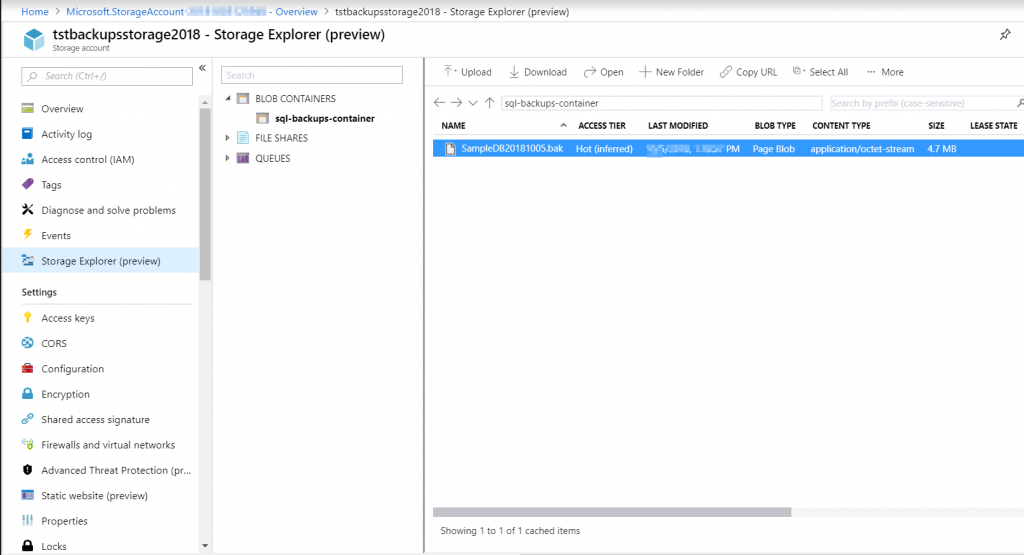1024x555 pixels.
Task: Select the SampleDB20181005.bak row name
Action: pyautogui.click(x=512, y=148)
